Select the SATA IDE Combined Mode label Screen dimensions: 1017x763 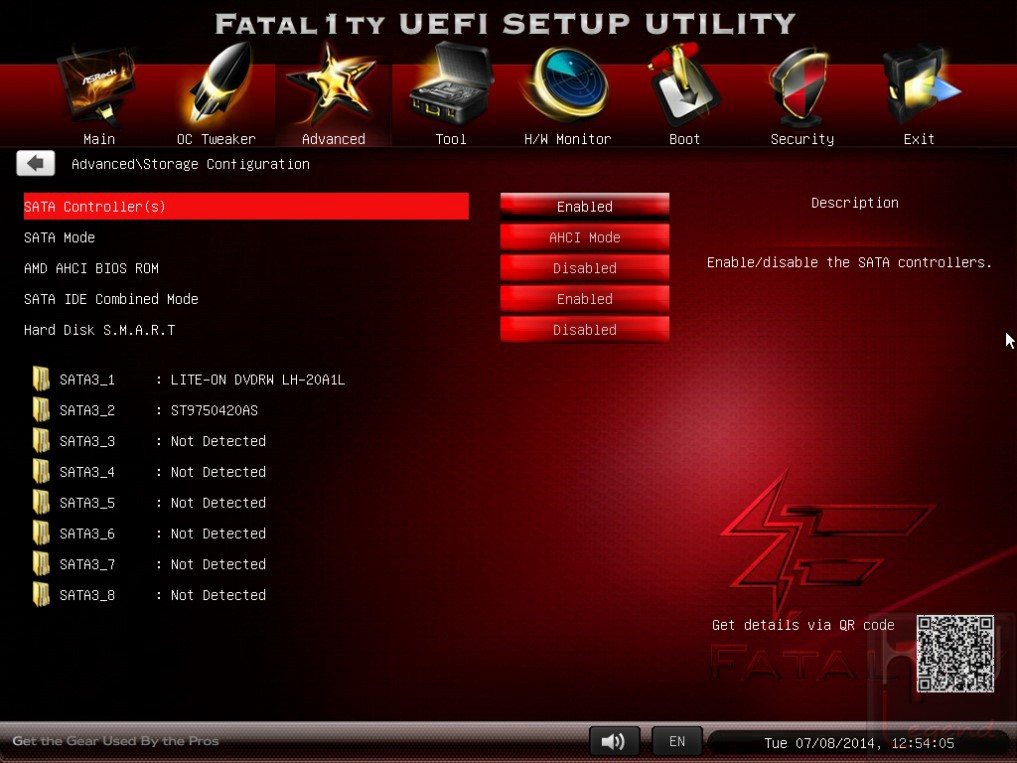[111, 299]
